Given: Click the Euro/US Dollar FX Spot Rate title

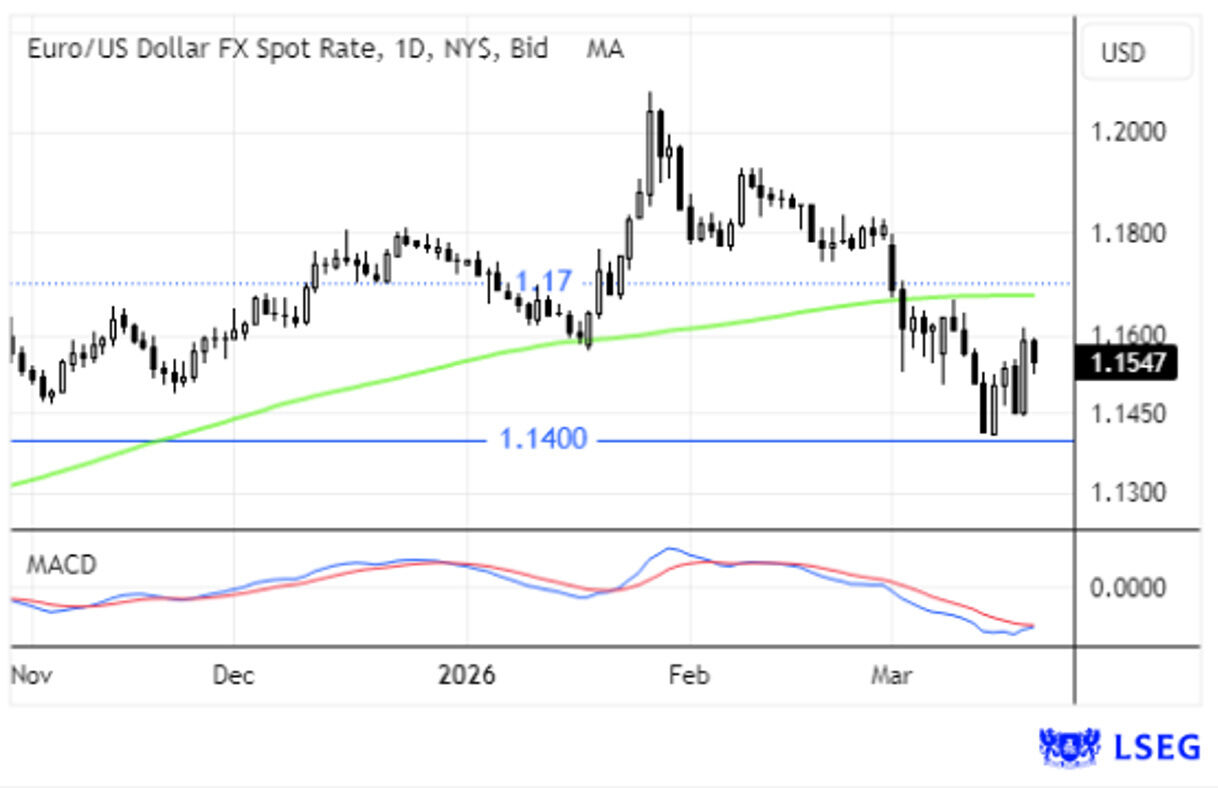Looking at the screenshot, I should [x=286, y=49].
